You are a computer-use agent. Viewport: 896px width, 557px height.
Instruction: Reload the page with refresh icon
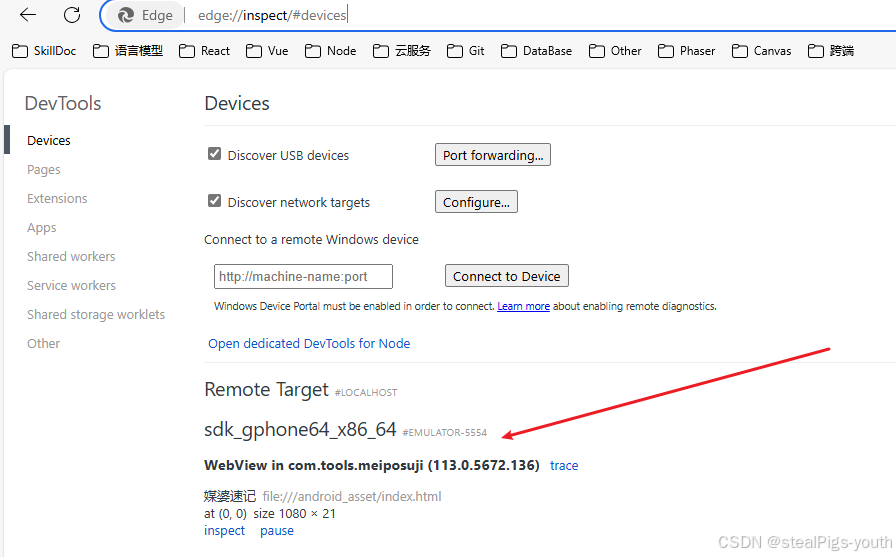72,15
